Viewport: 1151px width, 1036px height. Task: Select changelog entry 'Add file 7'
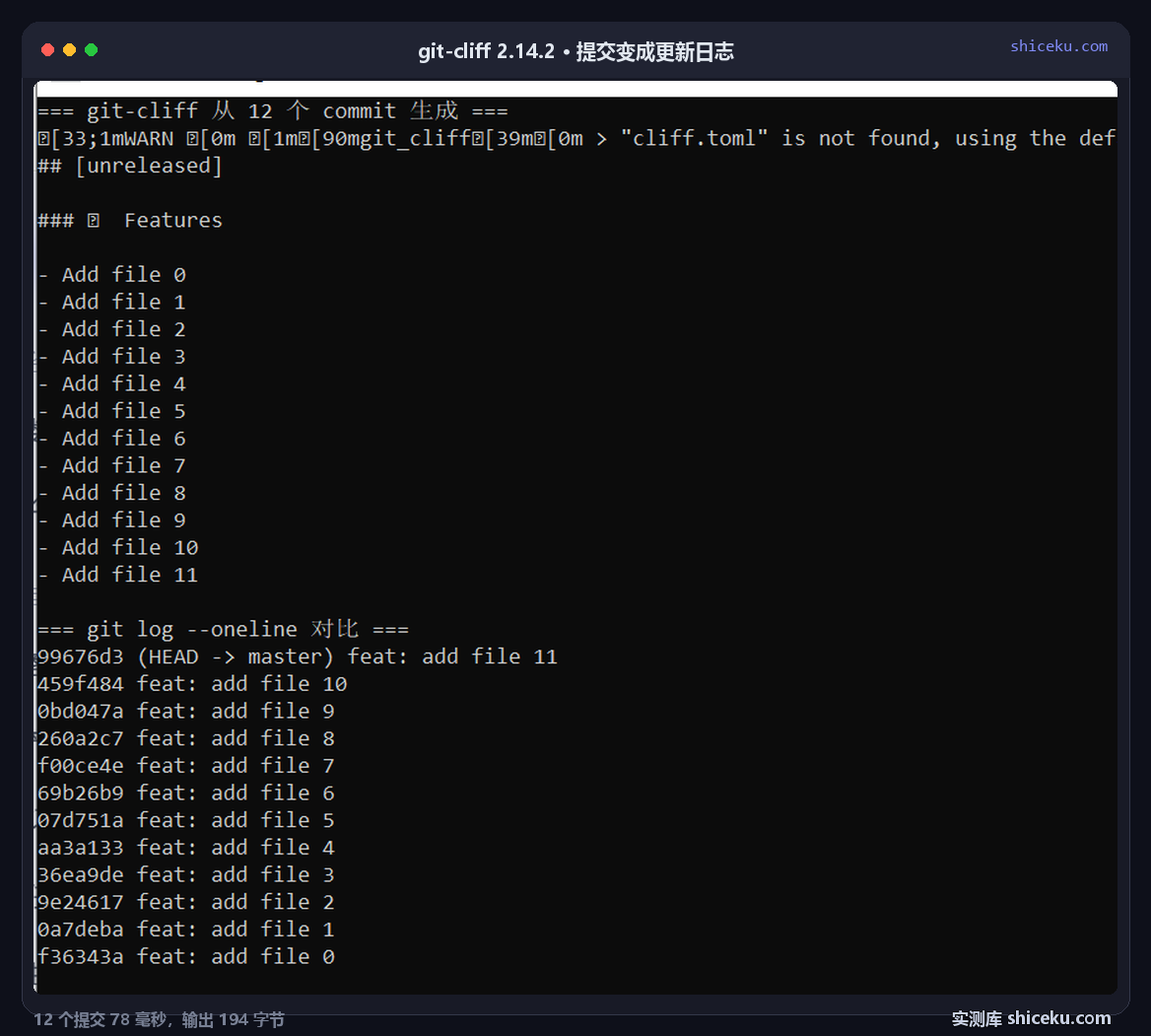111,465
